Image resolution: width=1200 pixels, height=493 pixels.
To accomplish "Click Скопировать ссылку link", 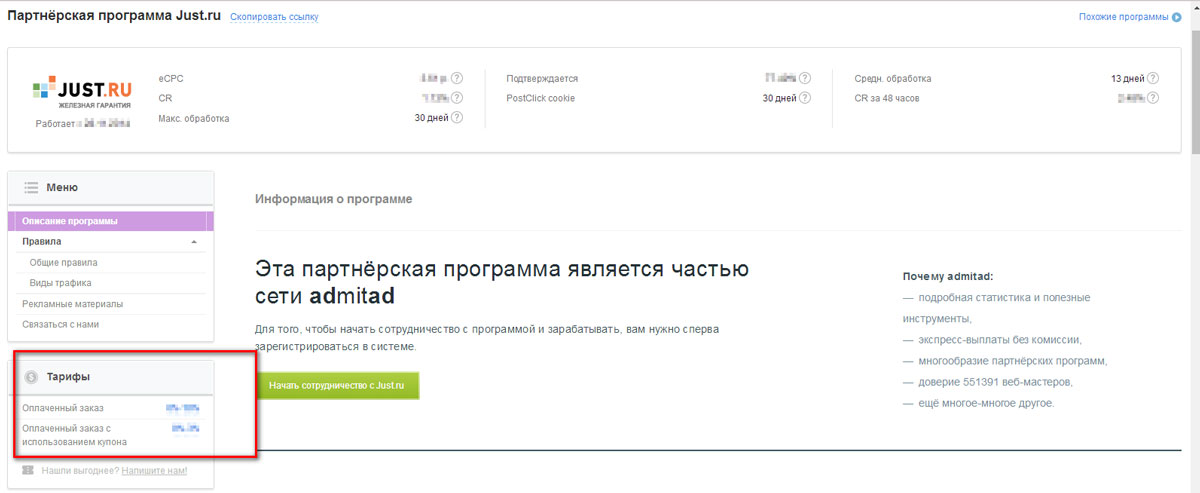I will 272,18.
